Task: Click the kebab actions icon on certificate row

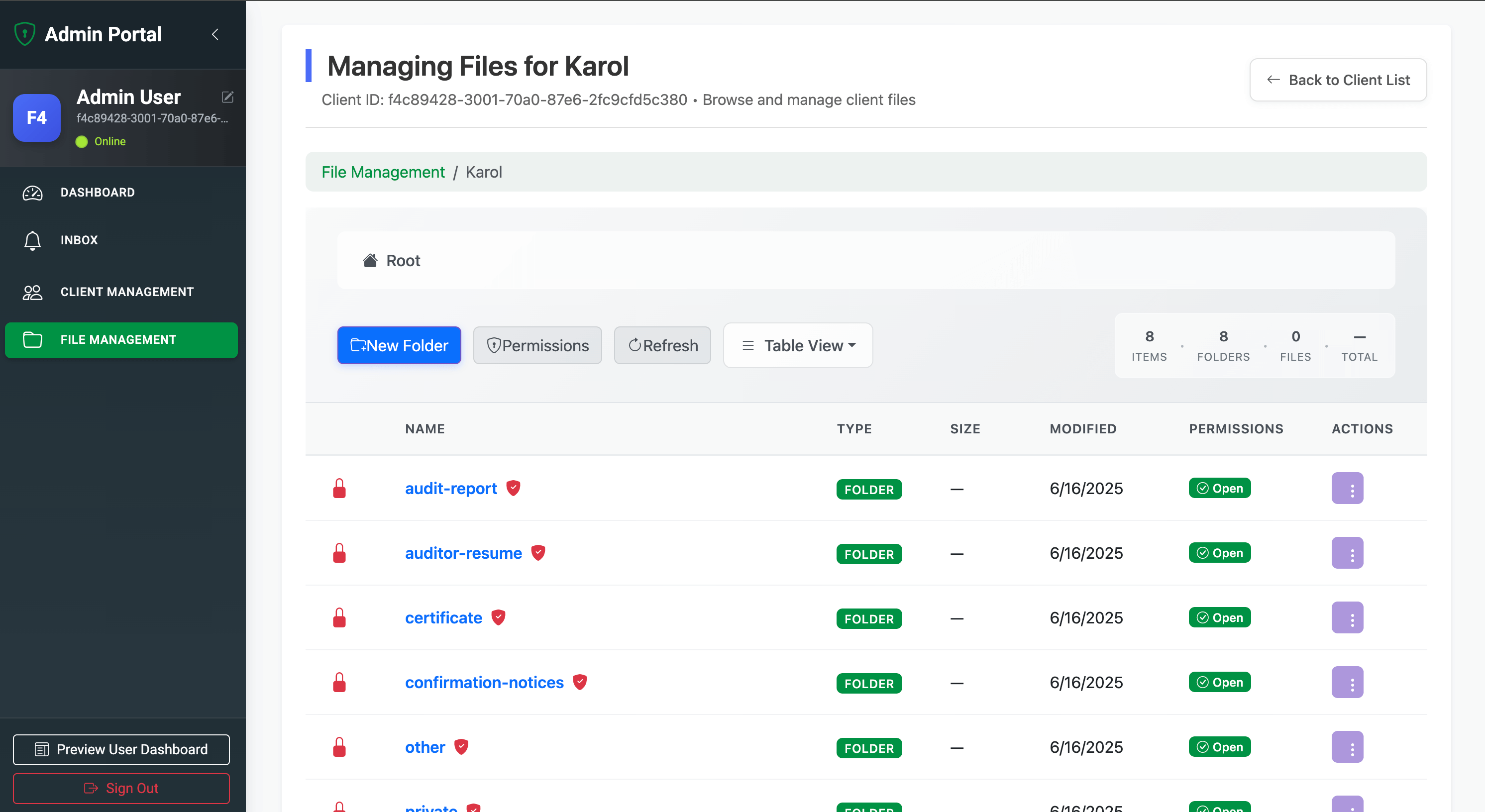Action: tap(1348, 617)
